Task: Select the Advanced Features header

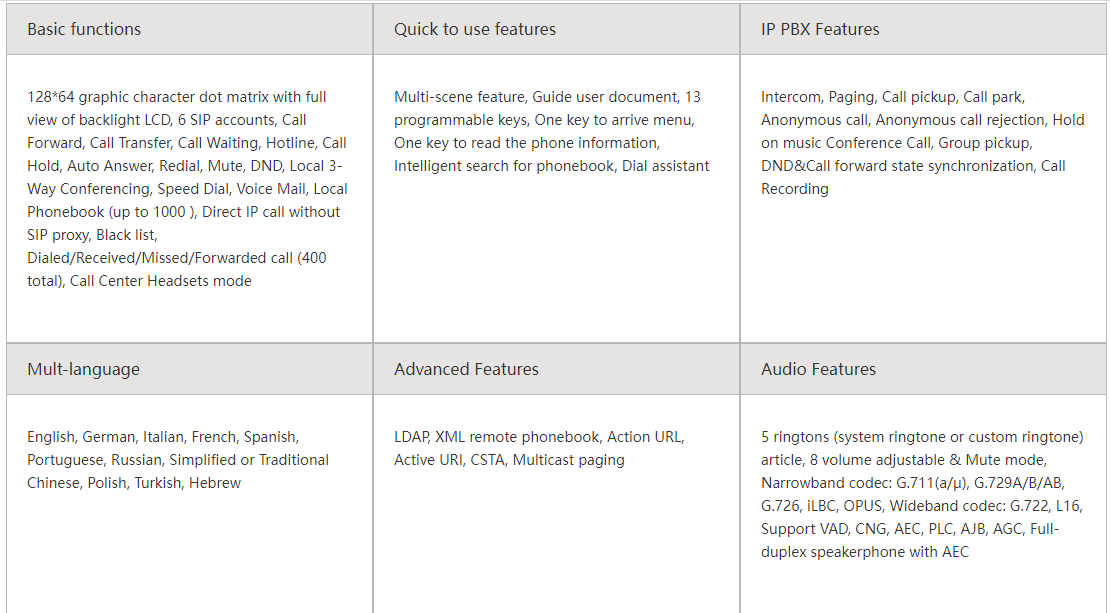Action: pyautogui.click(x=556, y=369)
